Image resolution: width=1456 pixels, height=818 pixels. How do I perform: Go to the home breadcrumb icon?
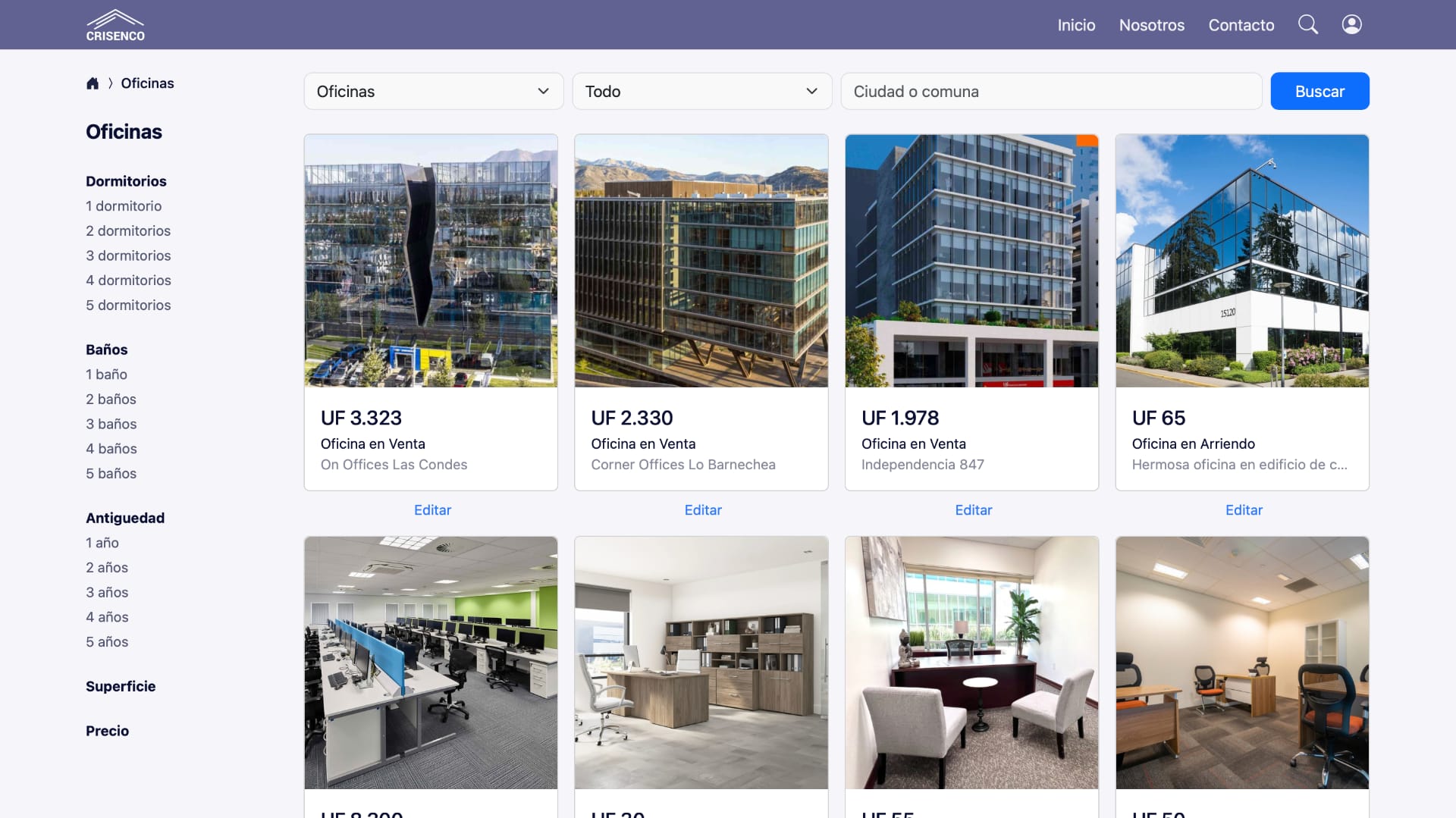[x=93, y=83]
